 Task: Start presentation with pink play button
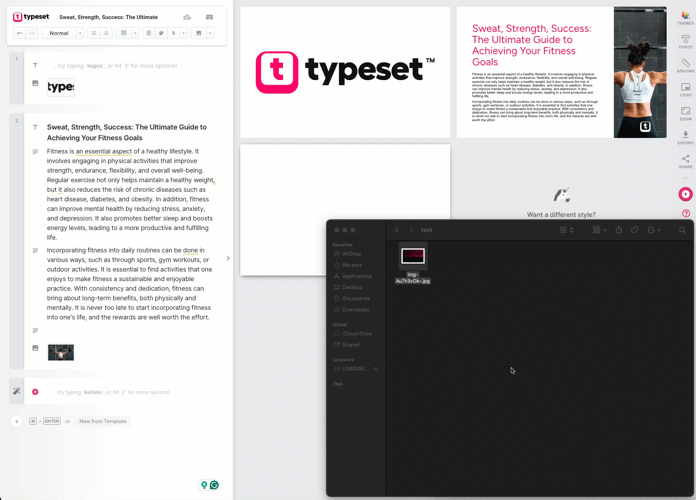tap(685, 194)
